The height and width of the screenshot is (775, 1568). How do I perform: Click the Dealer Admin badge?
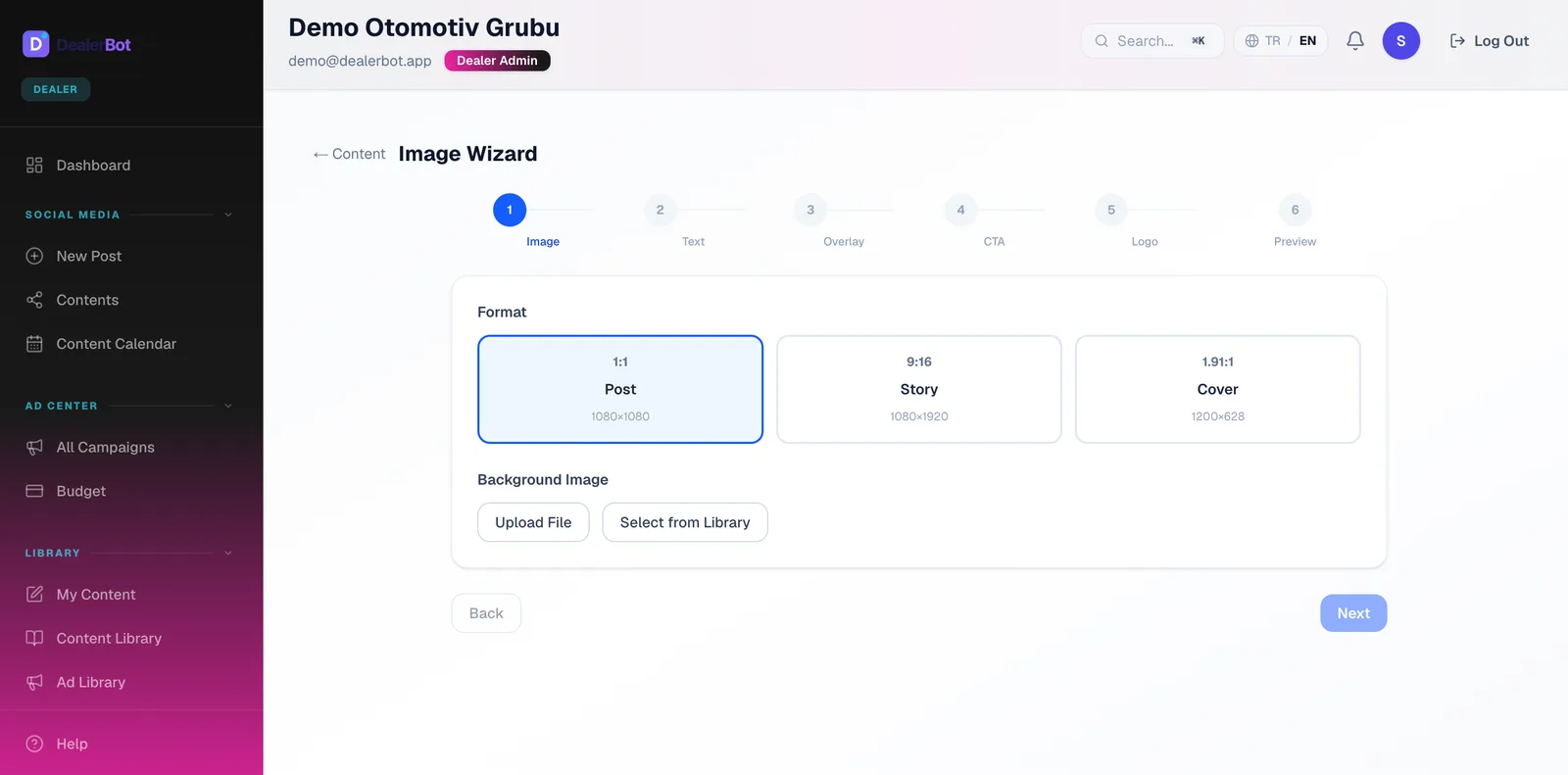point(497,61)
